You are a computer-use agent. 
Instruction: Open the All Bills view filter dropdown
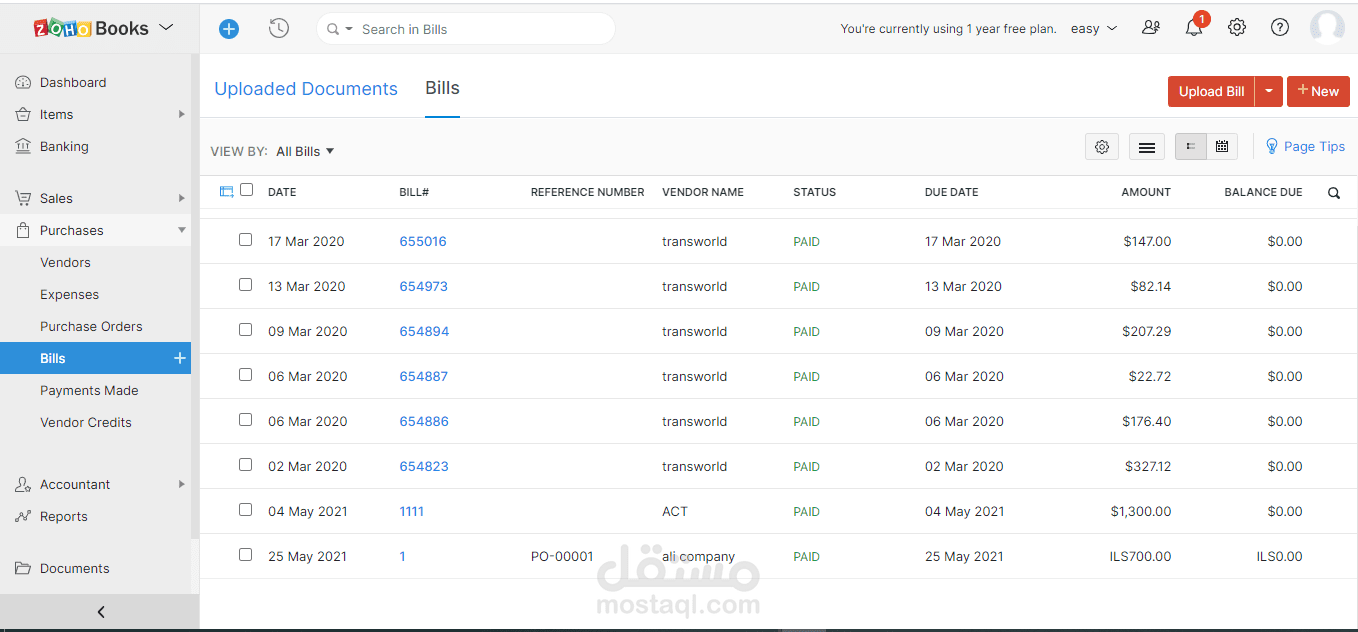(305, 151)
